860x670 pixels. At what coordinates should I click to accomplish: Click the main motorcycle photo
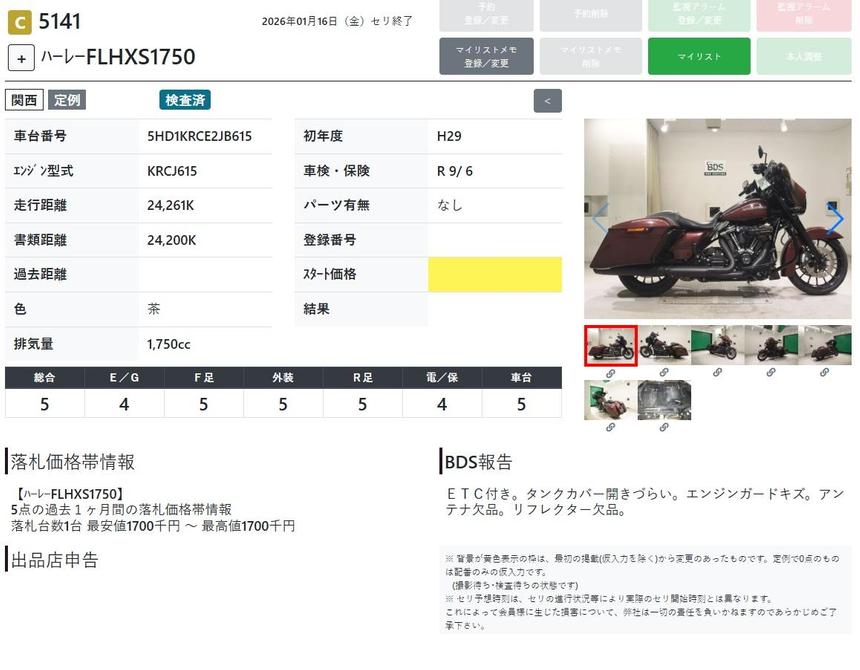pyautogui.click(x=717, y=219)
